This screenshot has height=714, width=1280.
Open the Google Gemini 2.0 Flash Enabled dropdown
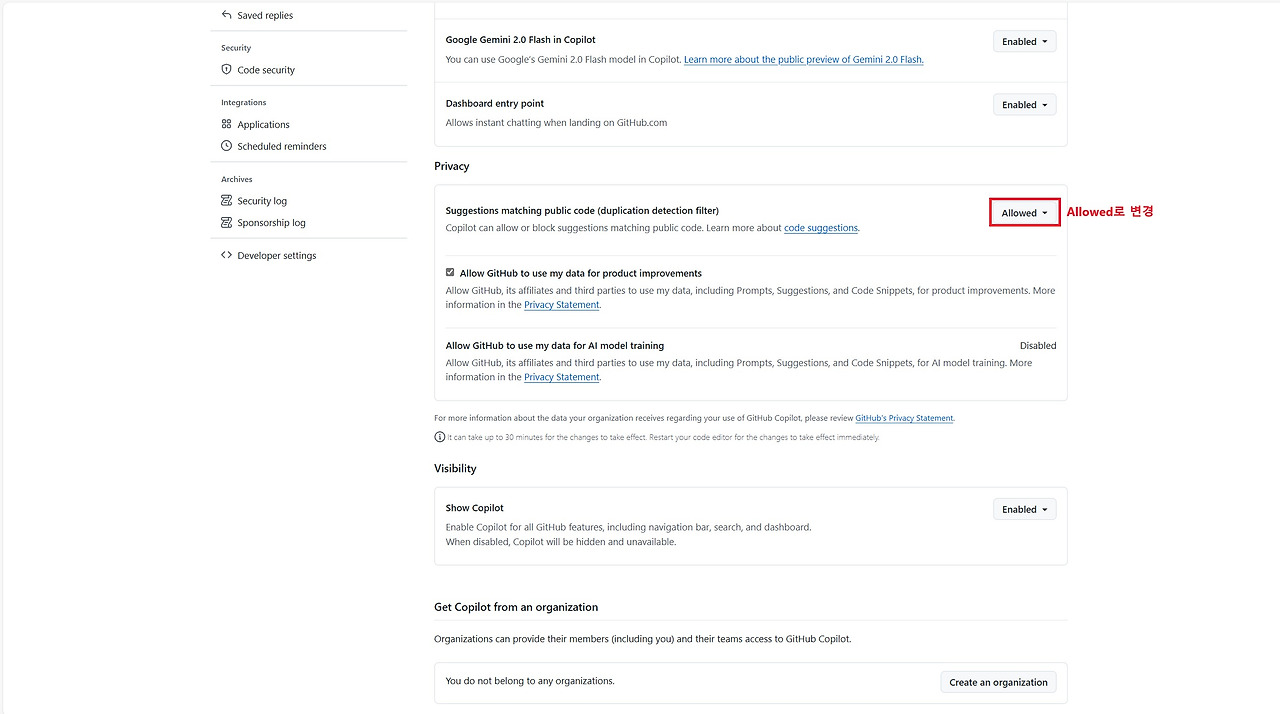pos(1023,41)
